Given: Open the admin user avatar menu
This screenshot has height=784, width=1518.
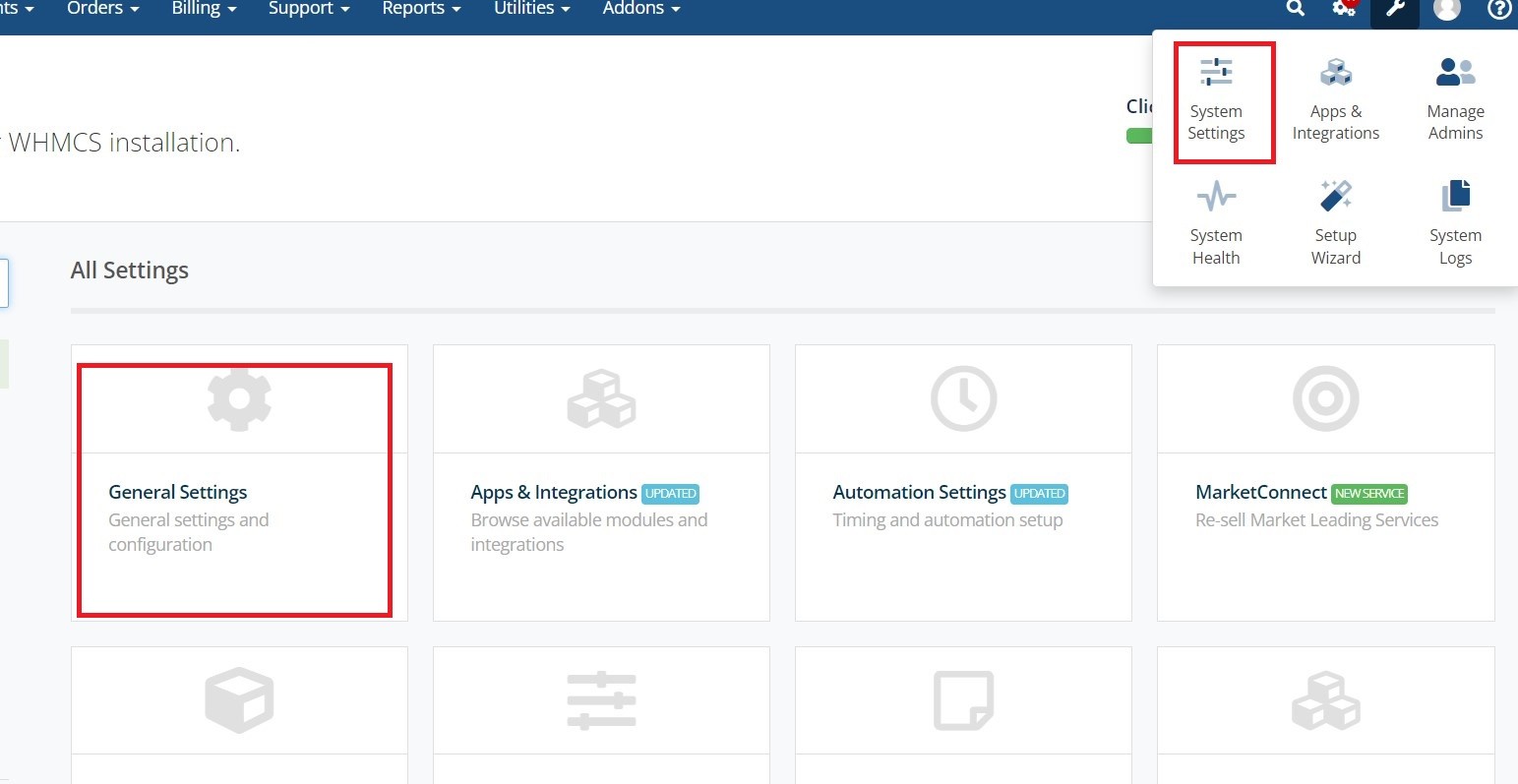Looking at the screenshot, I should click(x=1447, y=8).
